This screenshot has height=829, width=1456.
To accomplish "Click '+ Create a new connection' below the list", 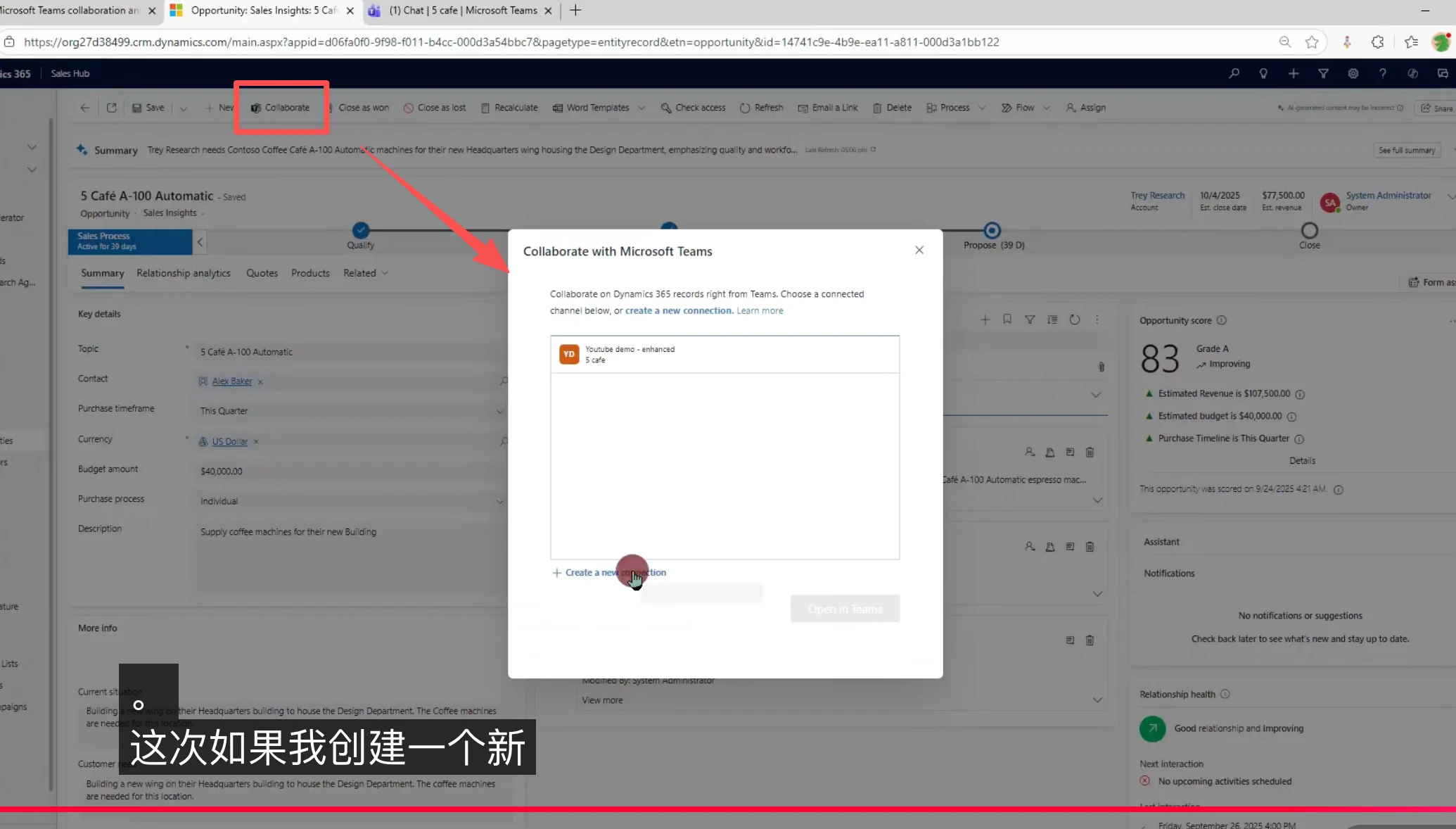I will [x=609, y=573].
